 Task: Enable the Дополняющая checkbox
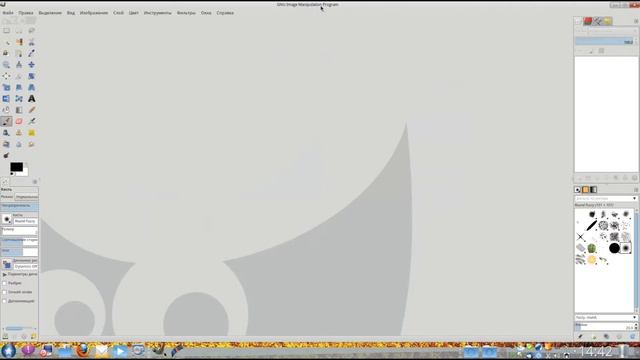click(4, 301)
